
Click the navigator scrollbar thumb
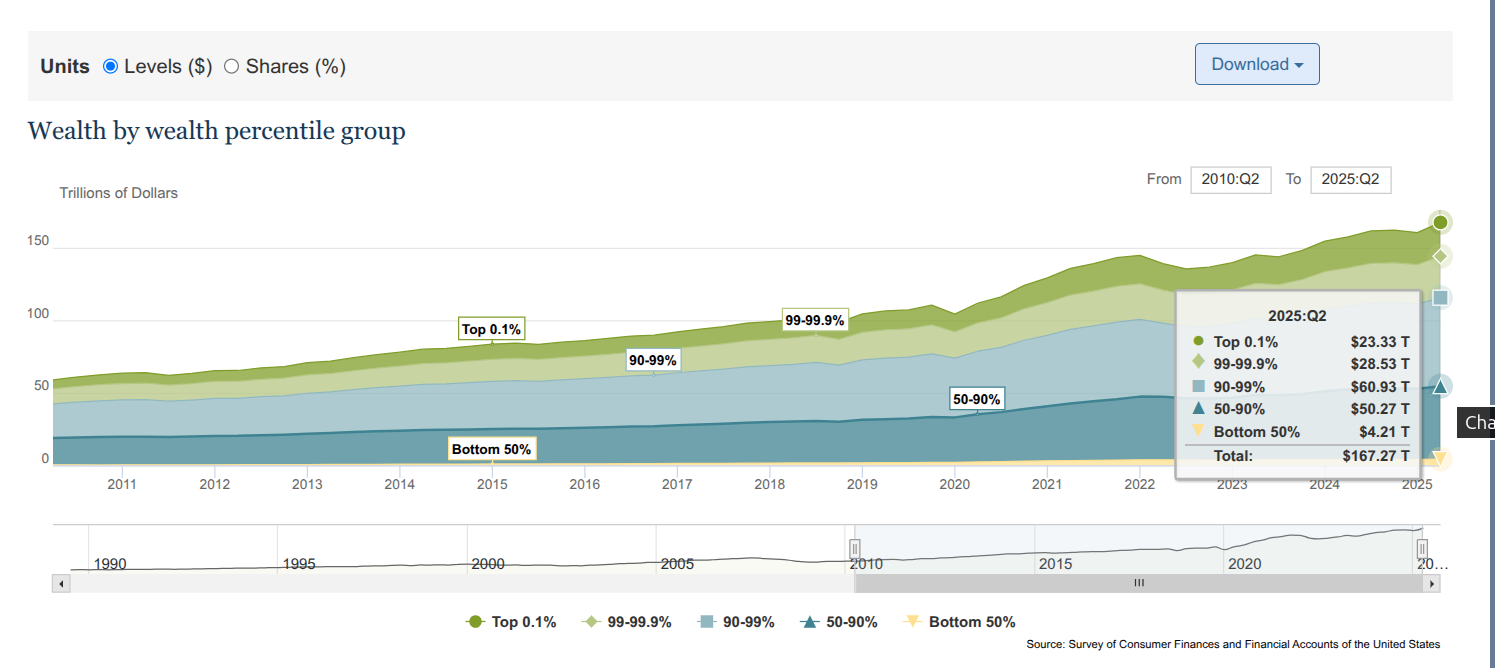(1138, 583)
